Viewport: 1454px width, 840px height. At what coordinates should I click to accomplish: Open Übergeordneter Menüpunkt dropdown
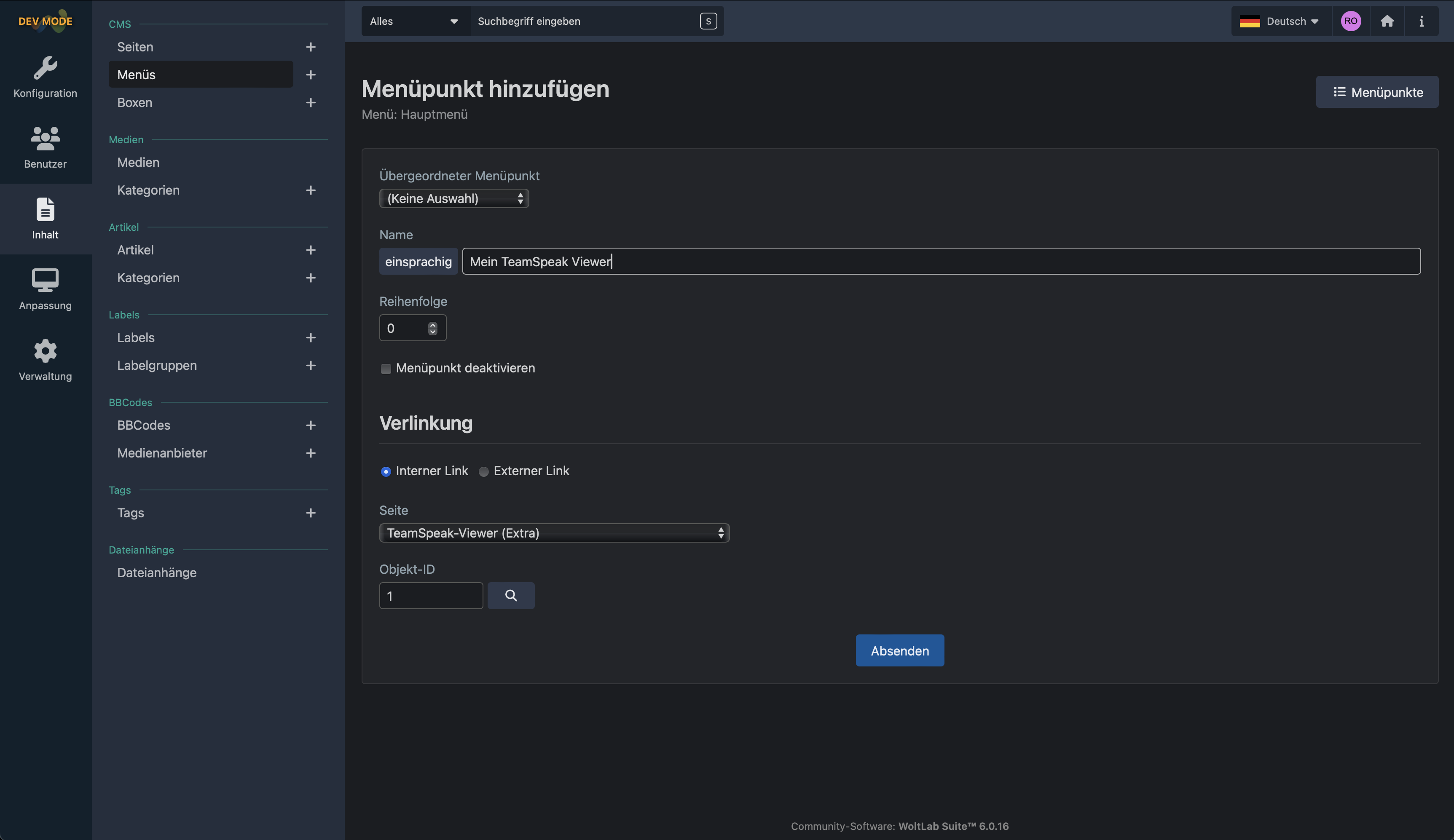tap(453, 198)
